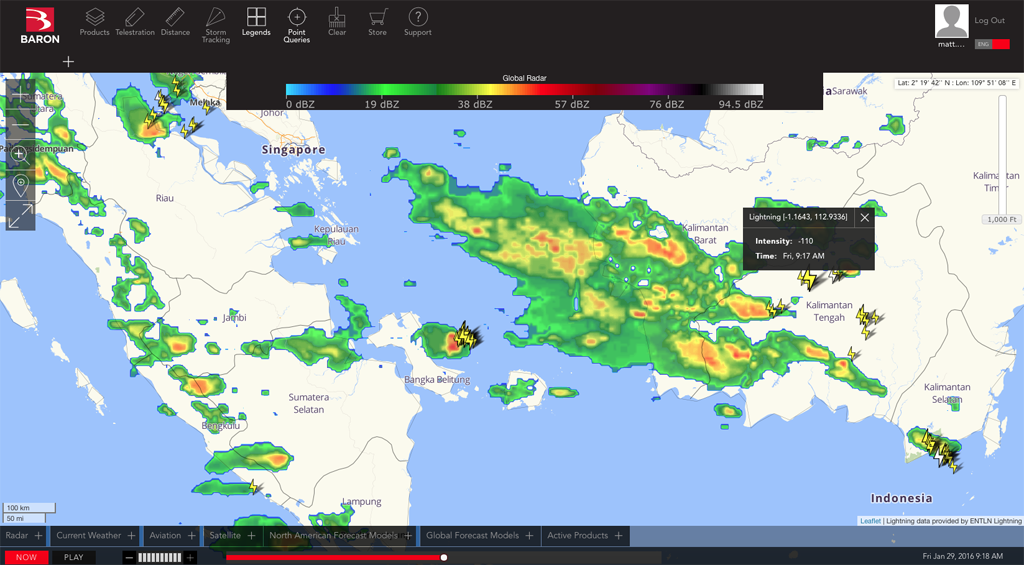Expand the Satellite menu plus sign

pos(251,536)
